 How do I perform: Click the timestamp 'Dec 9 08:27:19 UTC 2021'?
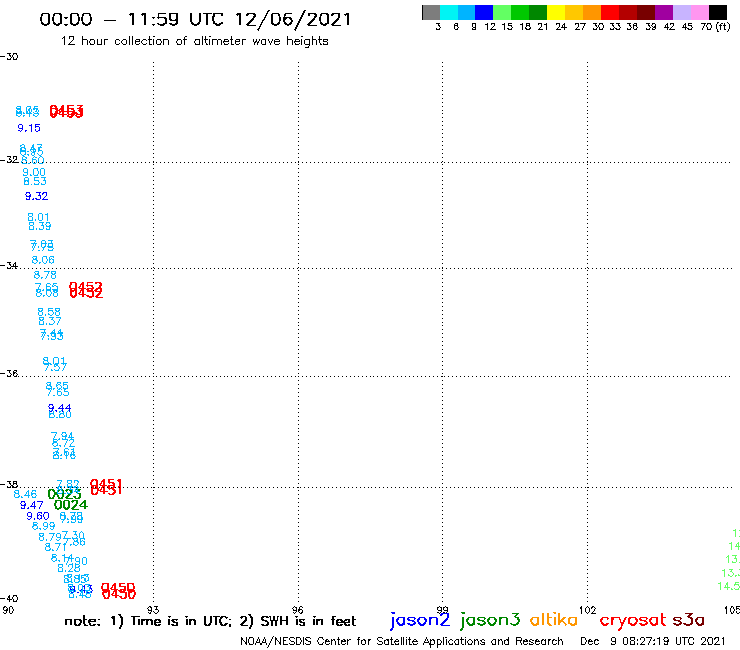653,642
